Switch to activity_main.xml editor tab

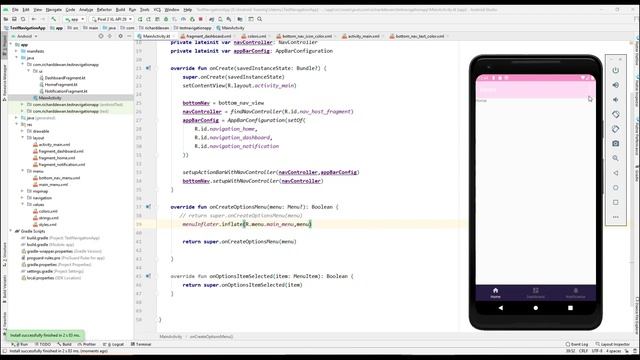(363, 36)
